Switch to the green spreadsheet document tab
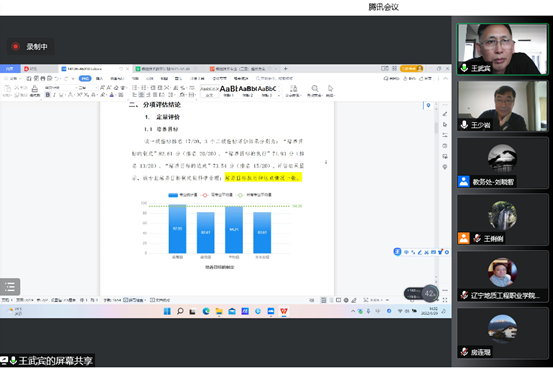553x368 pixels. [x=166, y=69]
